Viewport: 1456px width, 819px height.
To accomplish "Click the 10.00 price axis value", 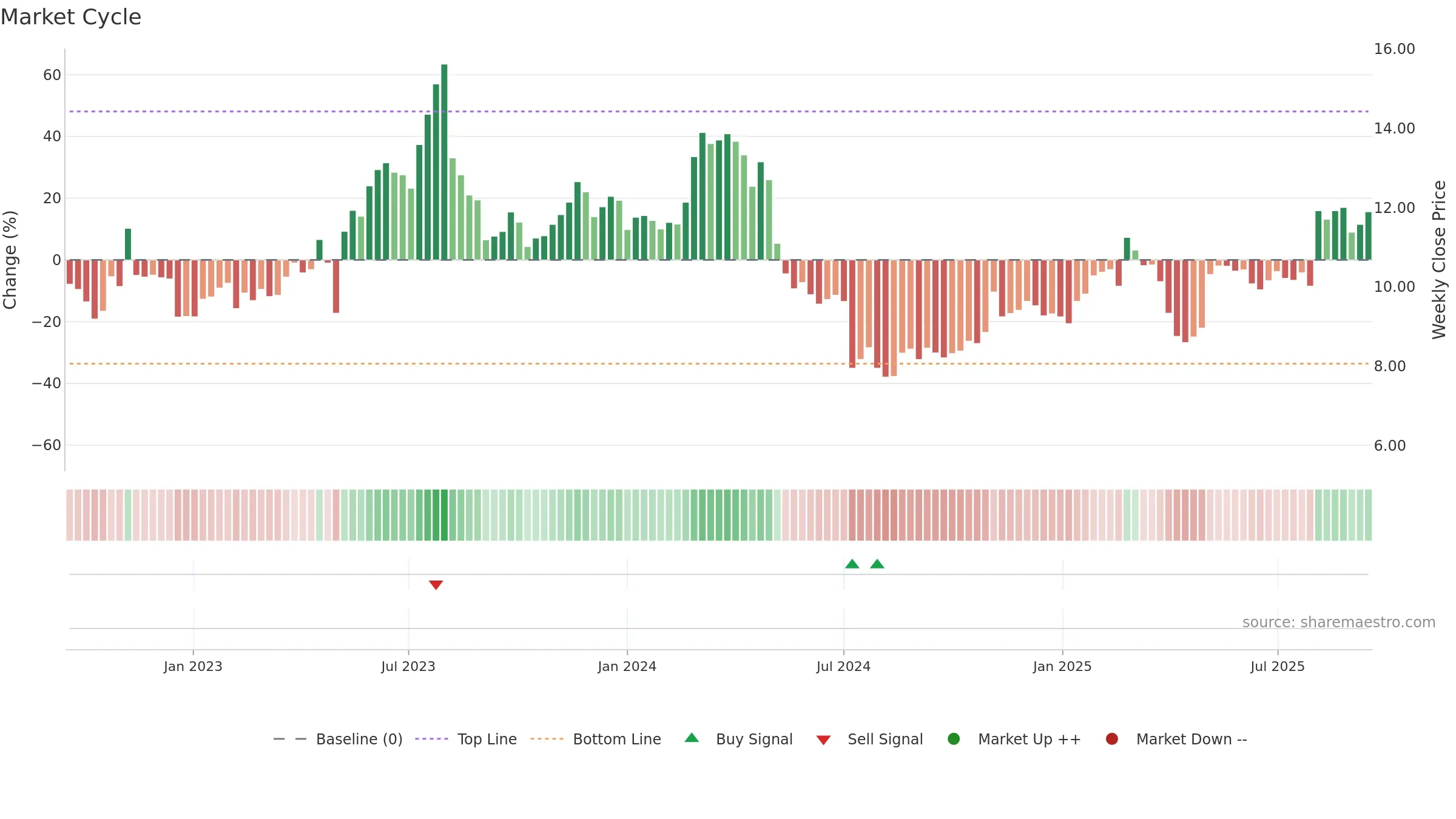I will click(x=1394, y=287).
